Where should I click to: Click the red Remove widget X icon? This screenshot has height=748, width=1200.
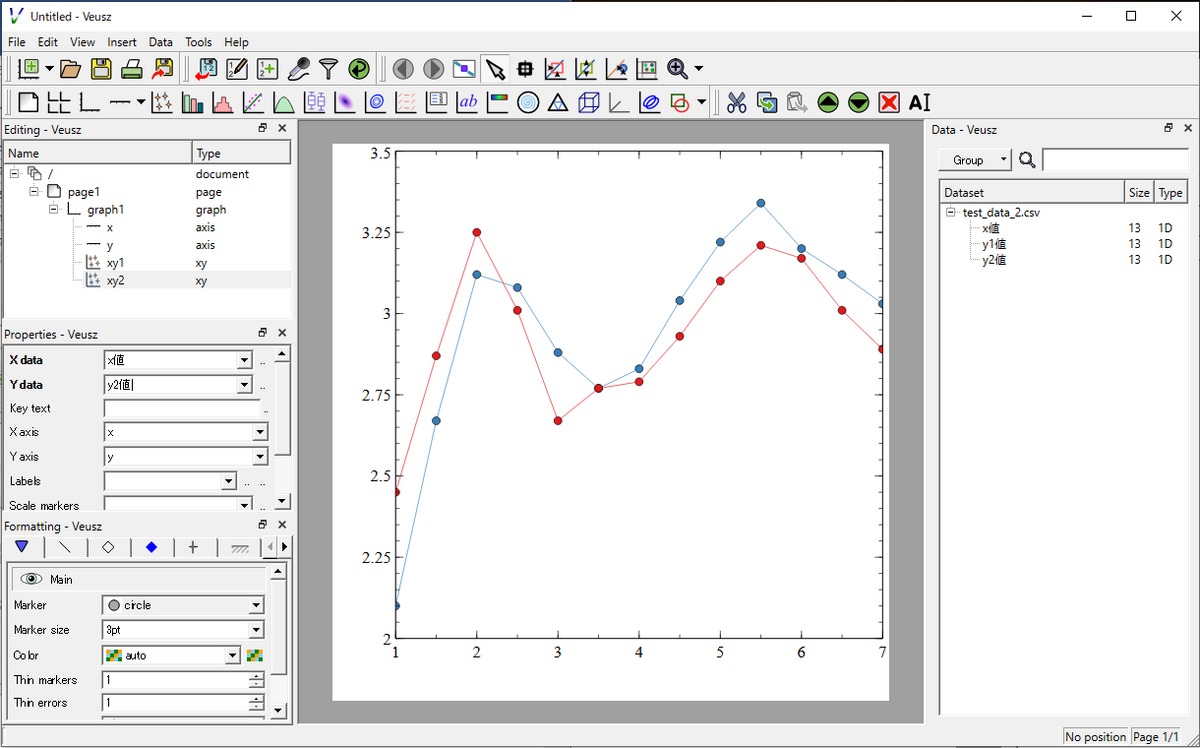889,102
